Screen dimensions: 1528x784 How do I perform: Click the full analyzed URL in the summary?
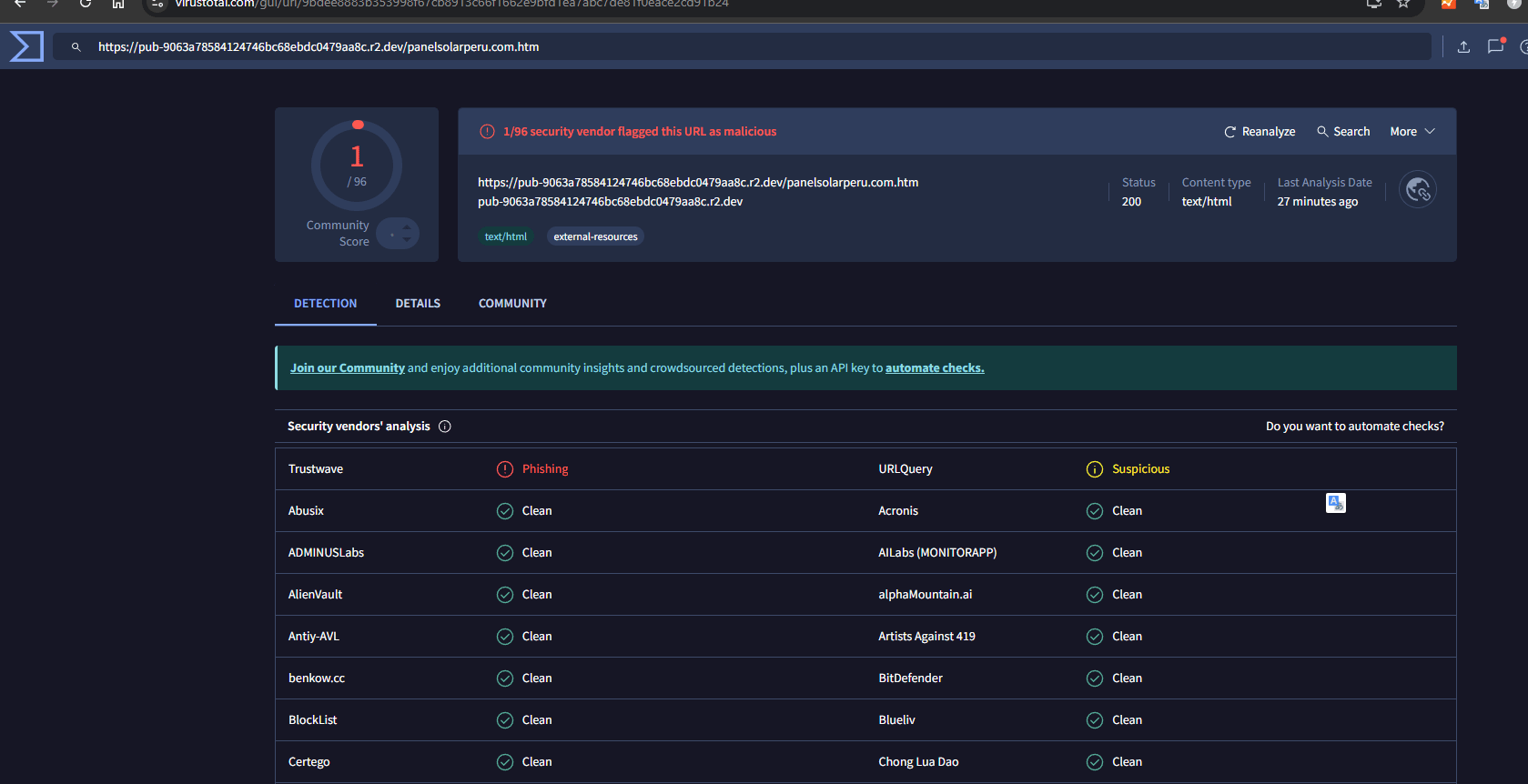tap(698, 183)
